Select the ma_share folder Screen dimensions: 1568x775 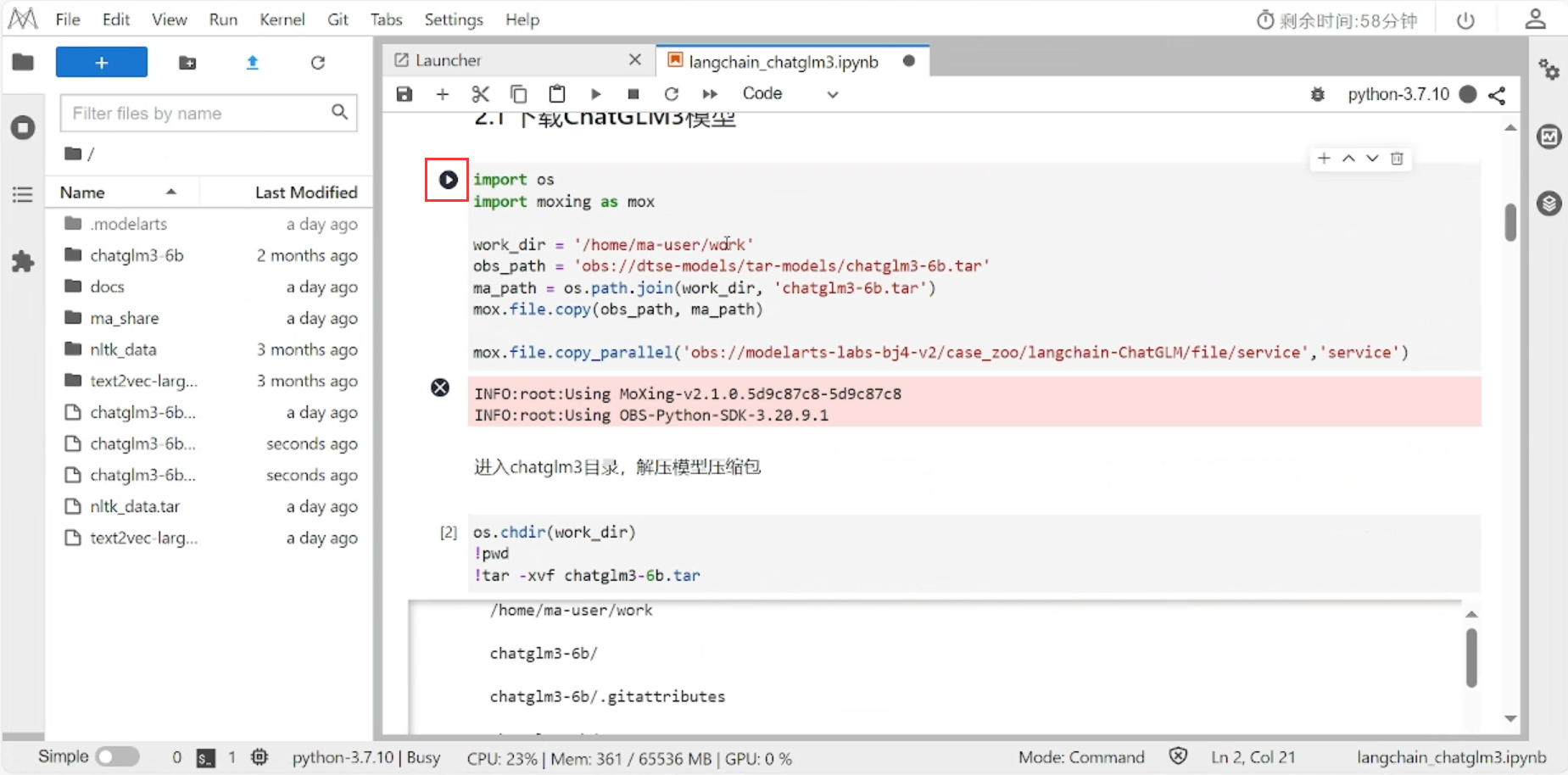click(210, 318)
